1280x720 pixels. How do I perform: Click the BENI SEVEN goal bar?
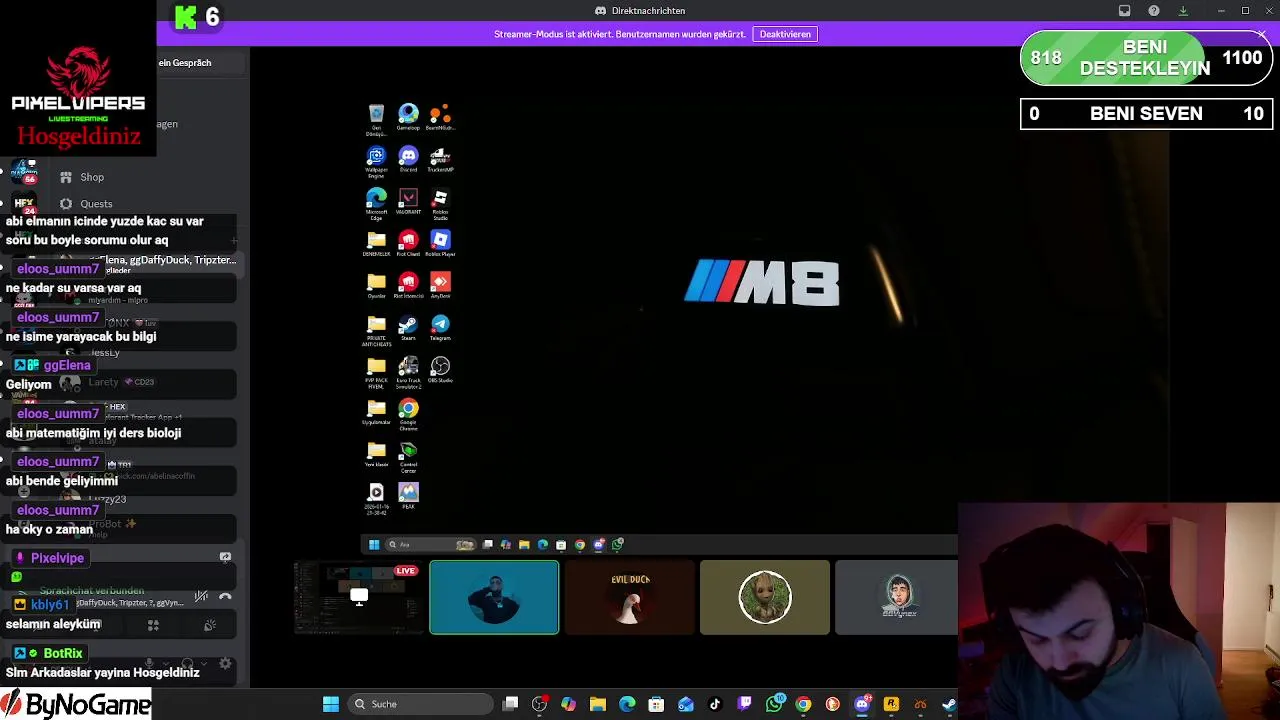pos(1146,114)
